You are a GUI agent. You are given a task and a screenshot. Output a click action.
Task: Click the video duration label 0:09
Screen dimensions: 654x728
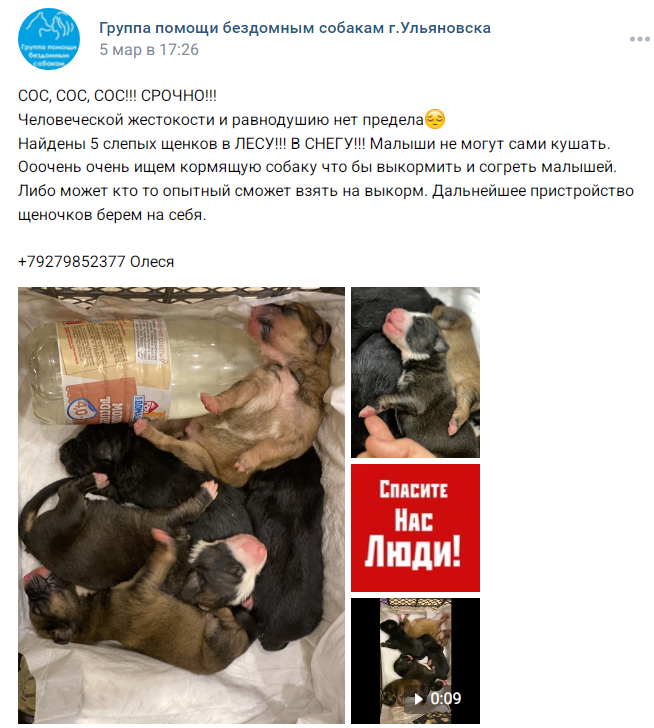[446, 698]
